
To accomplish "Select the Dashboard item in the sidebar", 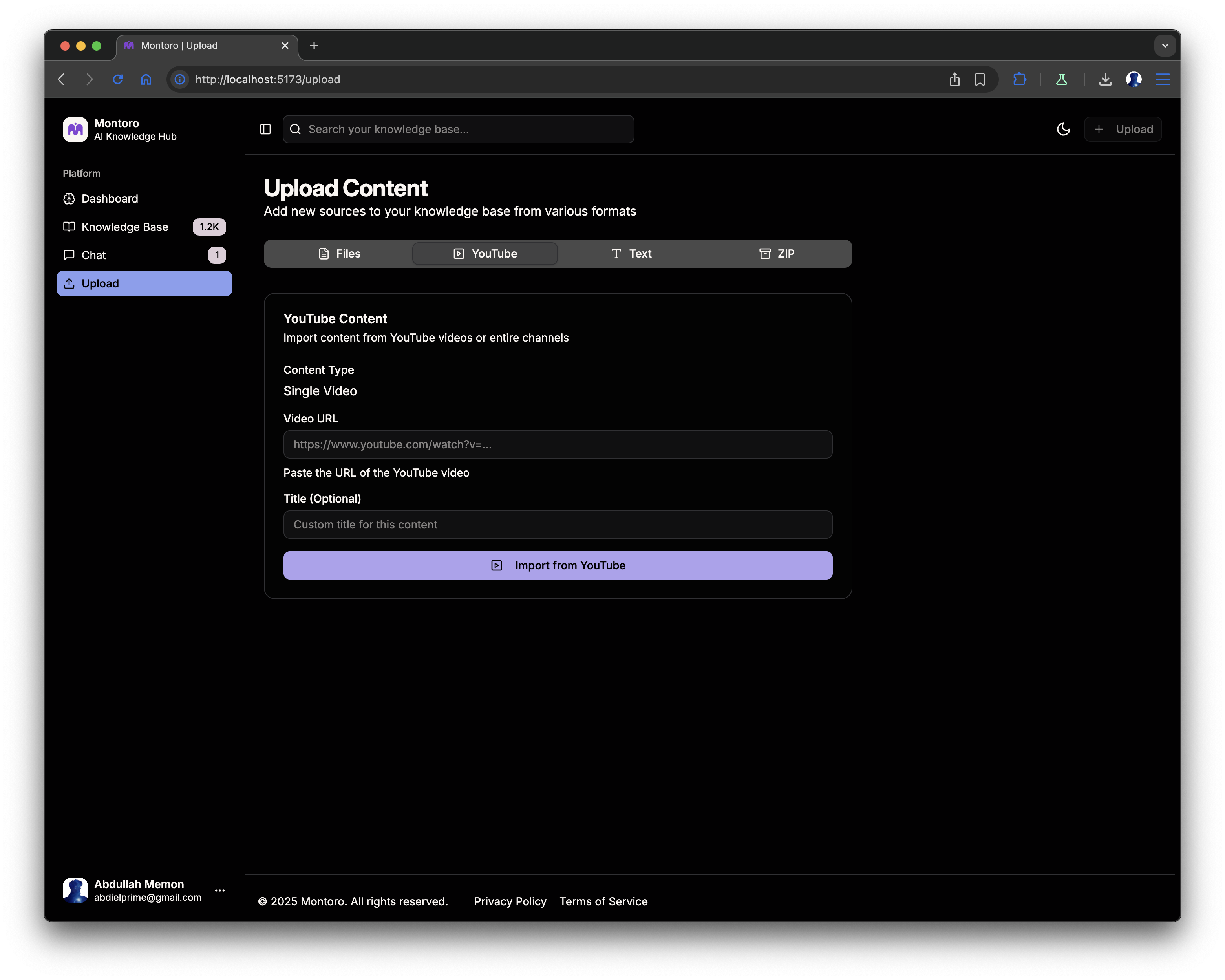I will pyautogui.click(x=109, y=198).
